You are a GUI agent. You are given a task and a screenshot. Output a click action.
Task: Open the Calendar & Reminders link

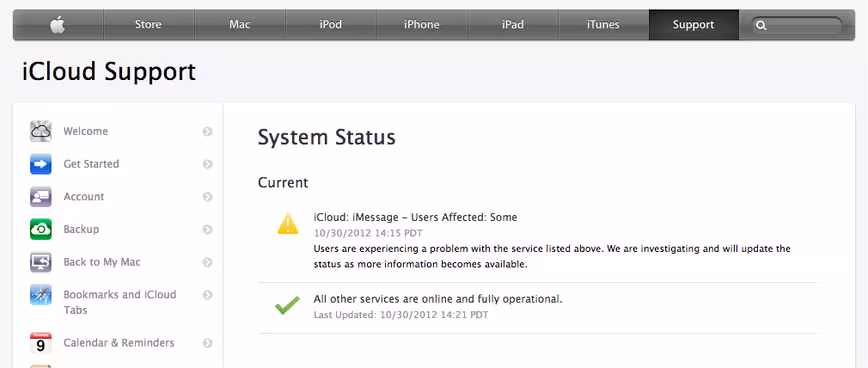pyautogui.click(x=119, y=343)
